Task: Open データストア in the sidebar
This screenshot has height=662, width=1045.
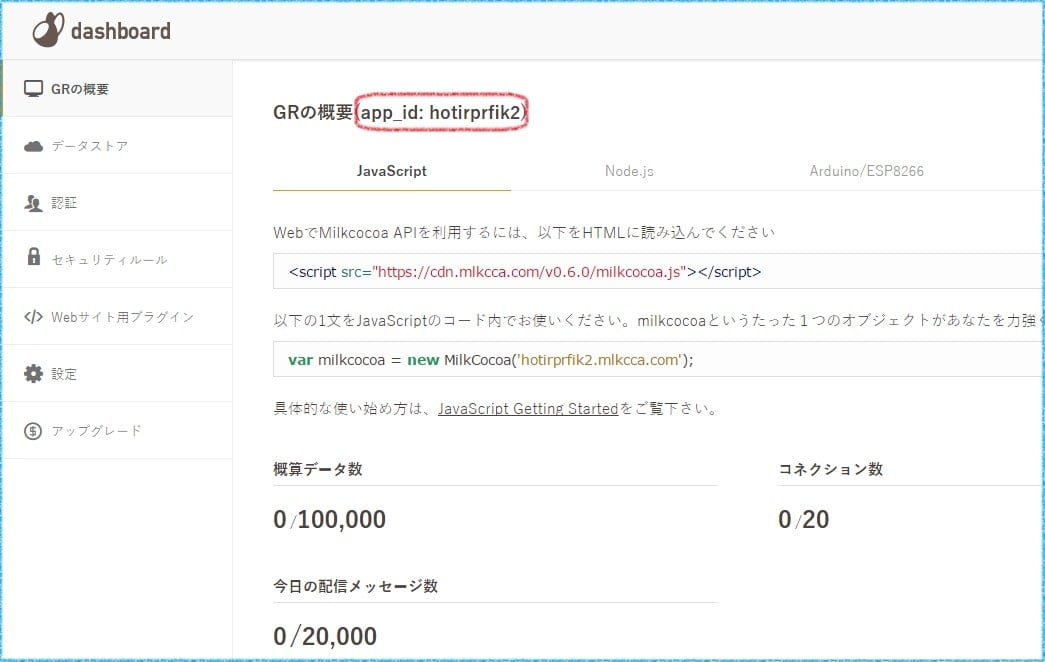Action: 90,146
